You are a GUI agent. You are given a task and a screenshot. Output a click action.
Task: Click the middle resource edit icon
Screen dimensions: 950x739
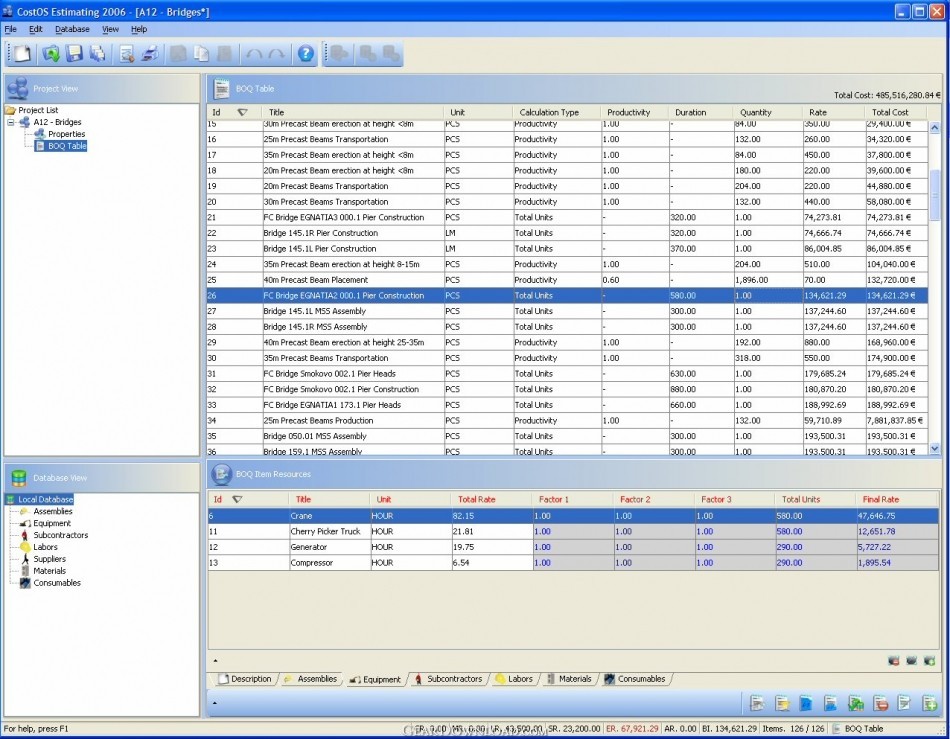(x=911, y=661)
